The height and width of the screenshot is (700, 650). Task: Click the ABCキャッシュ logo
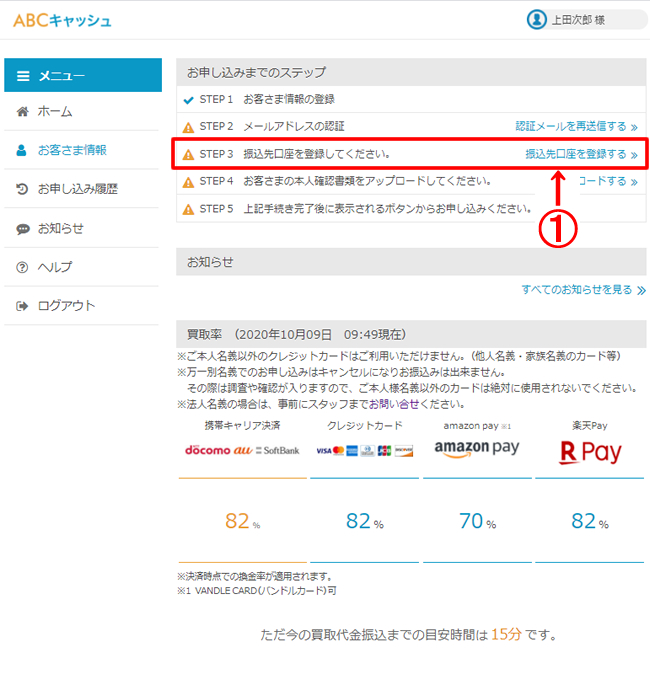point(62,20)
